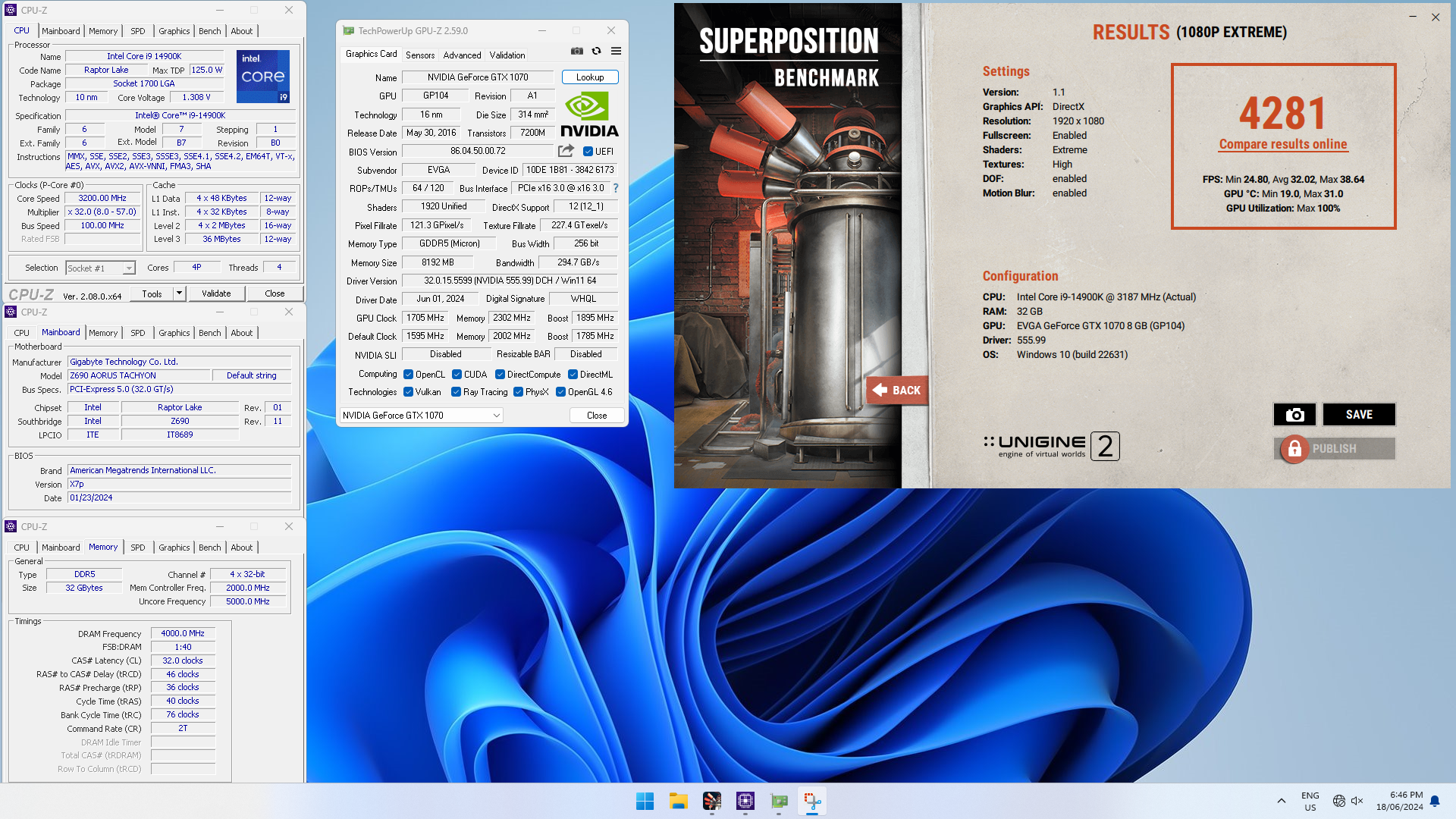Viewport: 1456px width, 819px height.
Task: Click the muted volume tray icon
Action: pyautogui.click(x=1357, y=801)
